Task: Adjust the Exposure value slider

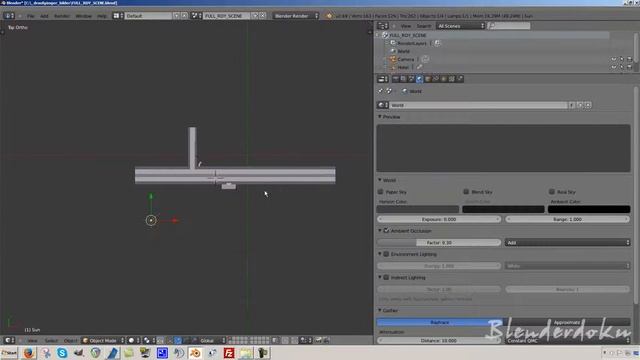Action: (x=439, y=219)
